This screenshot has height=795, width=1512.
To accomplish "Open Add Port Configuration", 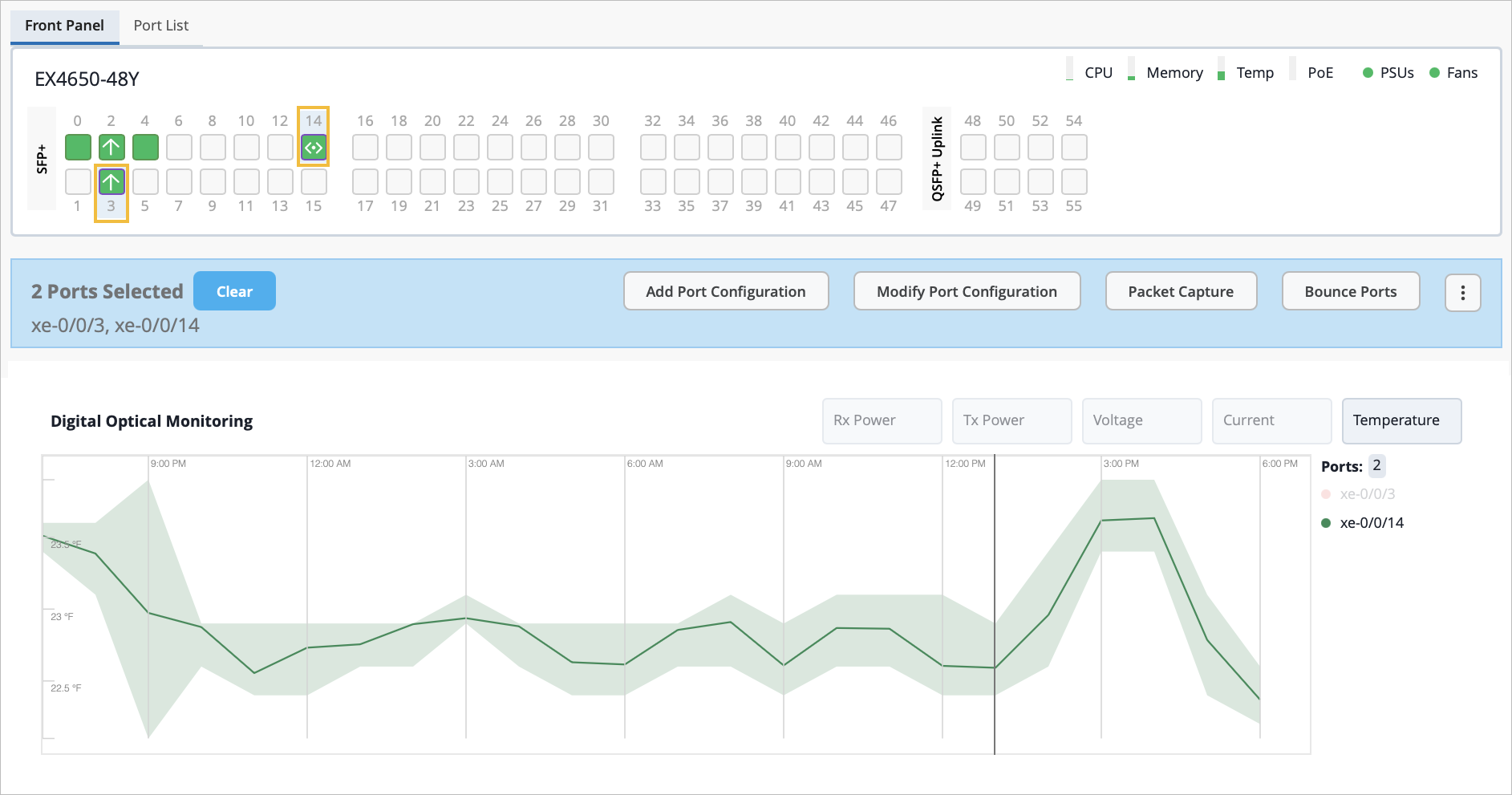I will click(725, 291).
